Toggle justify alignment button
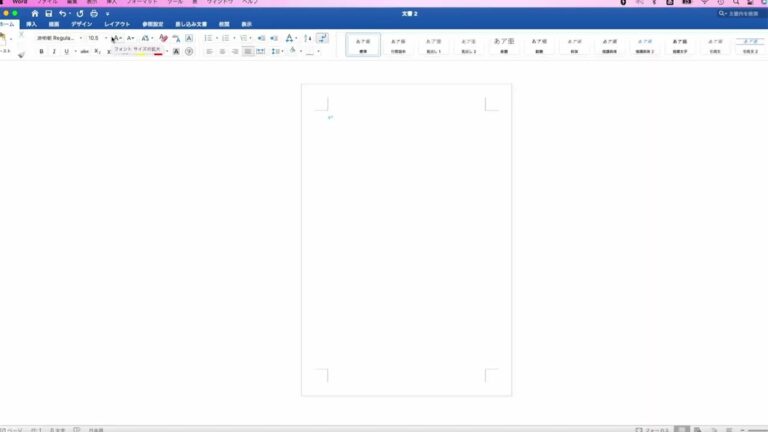 coord(248,51)
